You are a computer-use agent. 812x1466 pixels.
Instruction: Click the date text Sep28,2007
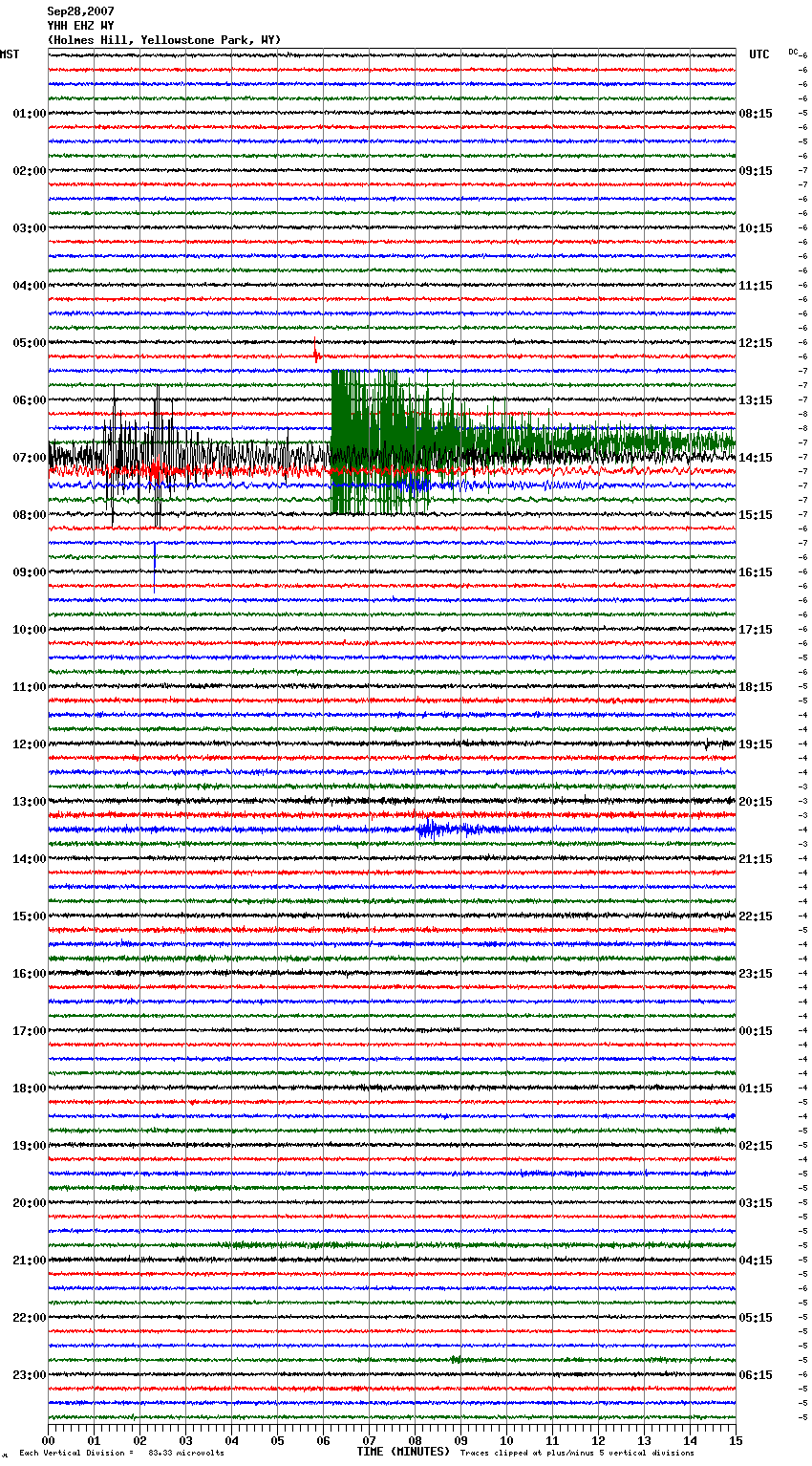(81, 11)
